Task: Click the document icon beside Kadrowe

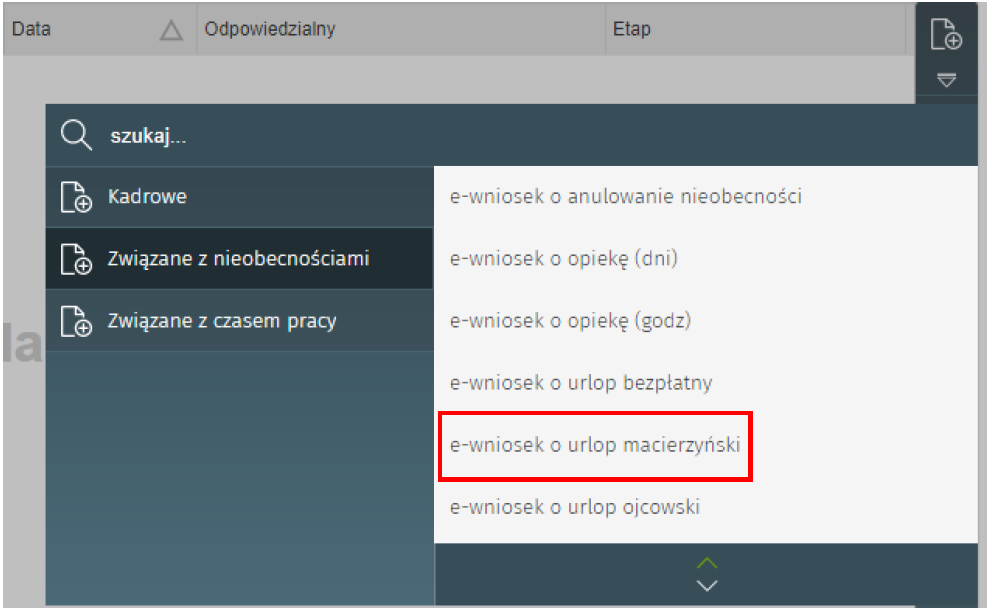Action: tap(76, 198)
